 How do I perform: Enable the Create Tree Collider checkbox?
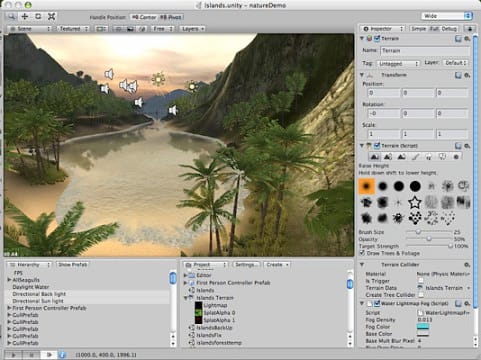[421, 295]
